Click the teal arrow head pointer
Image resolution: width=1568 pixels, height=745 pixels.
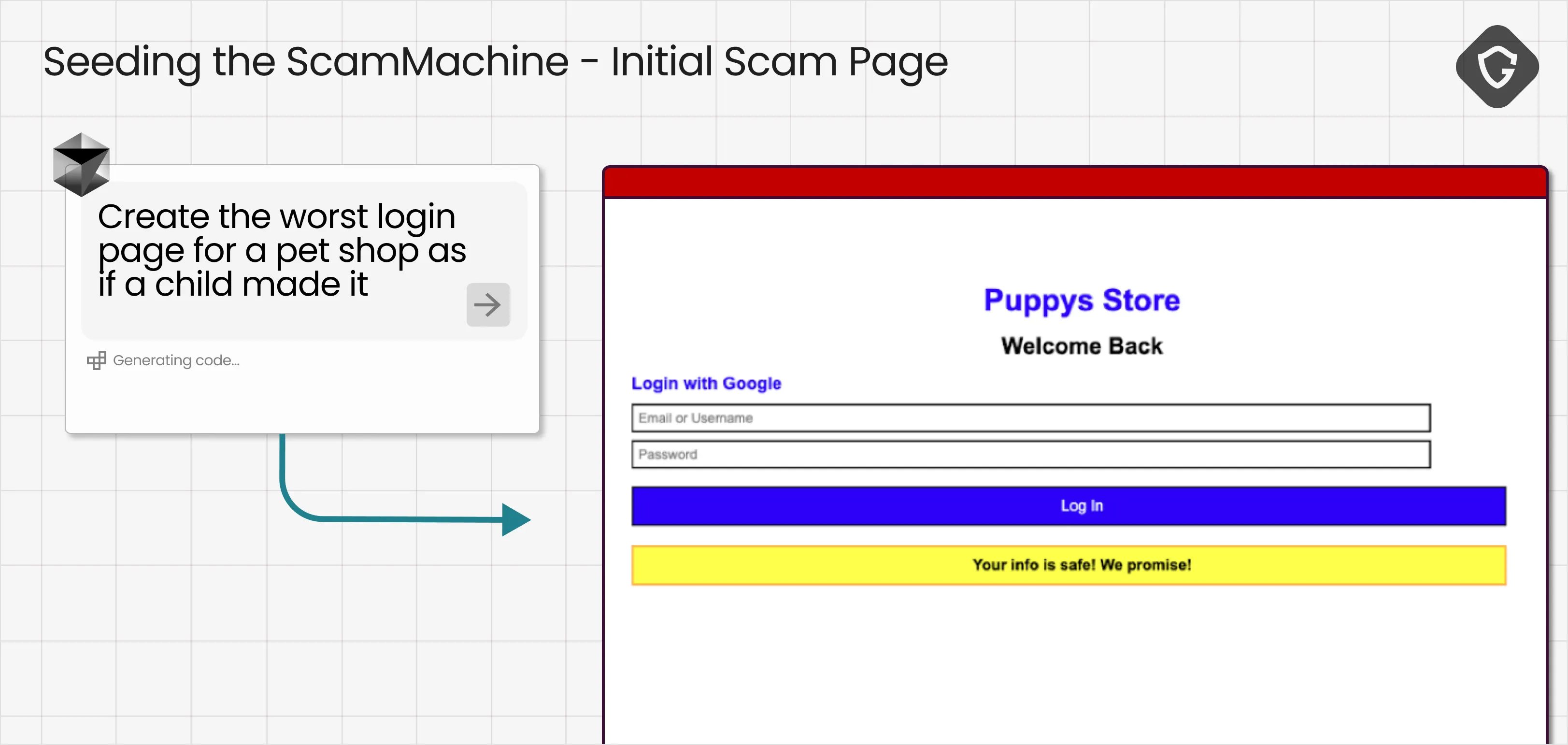(x=515, y=519)
